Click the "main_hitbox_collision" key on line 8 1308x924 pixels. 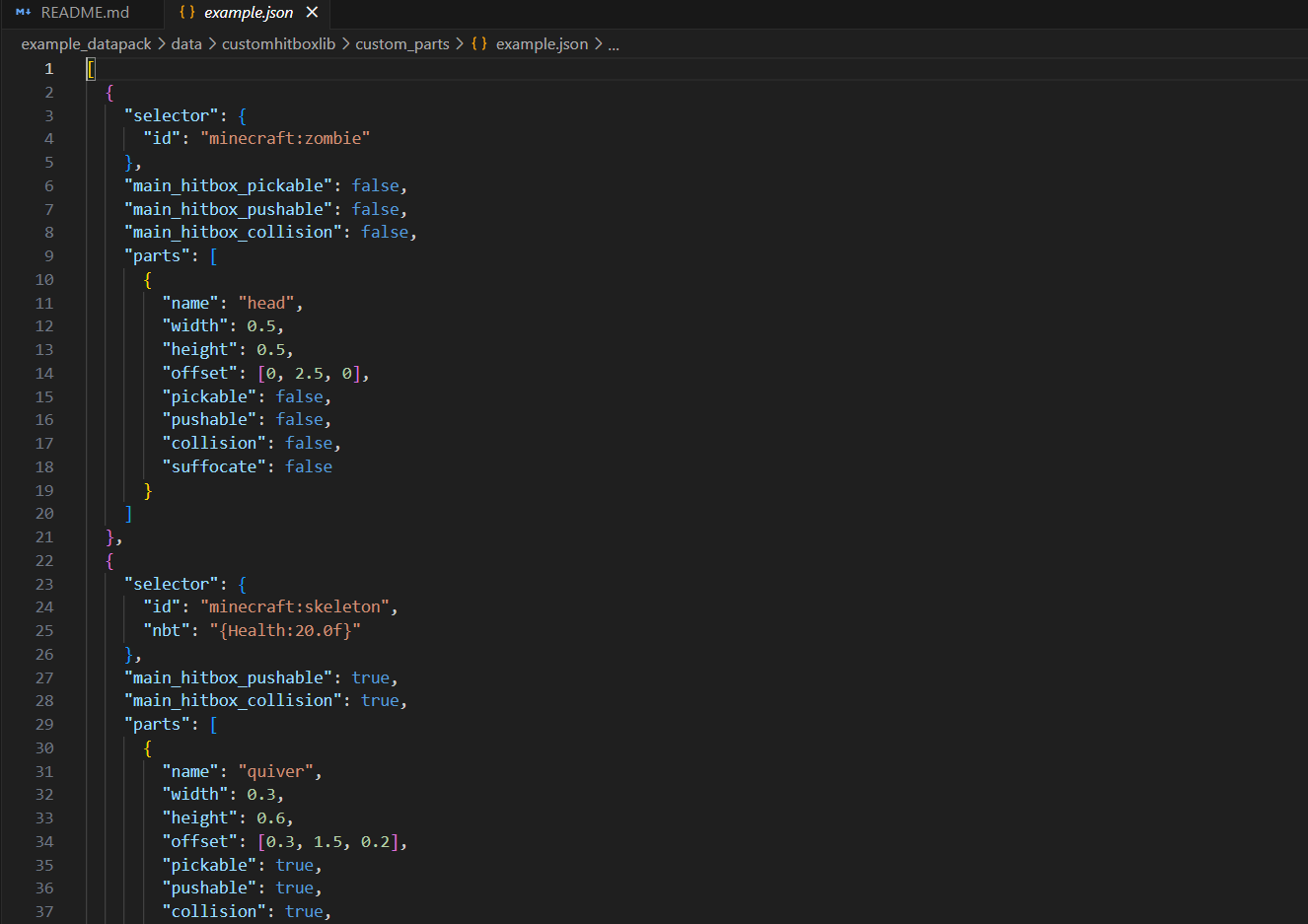click(234, 233)
